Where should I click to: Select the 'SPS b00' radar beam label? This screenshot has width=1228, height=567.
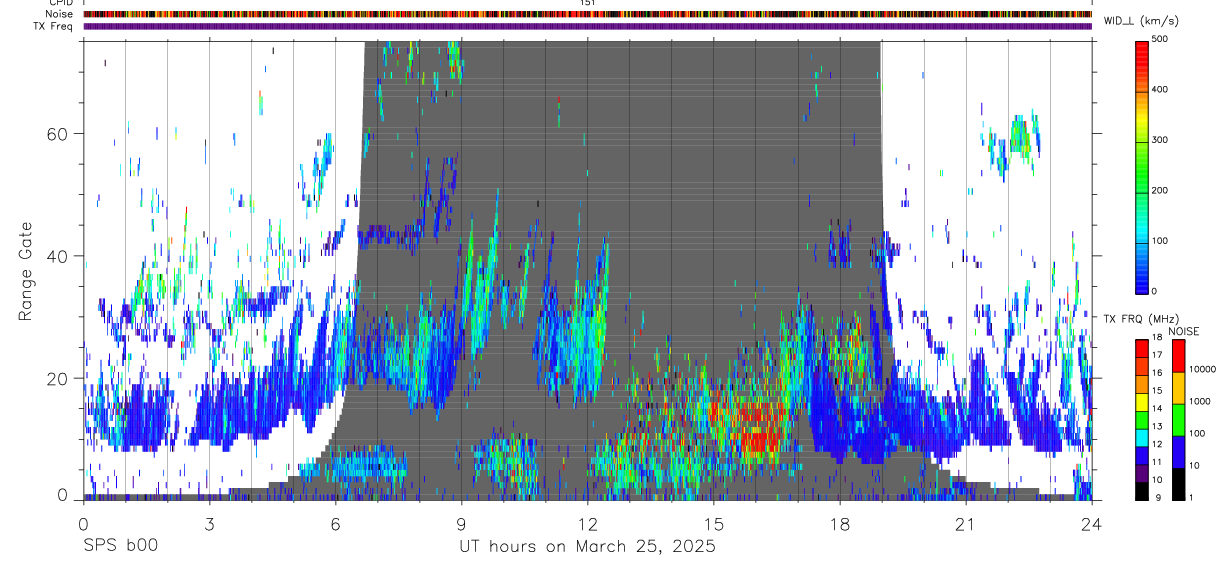(120, 547)
